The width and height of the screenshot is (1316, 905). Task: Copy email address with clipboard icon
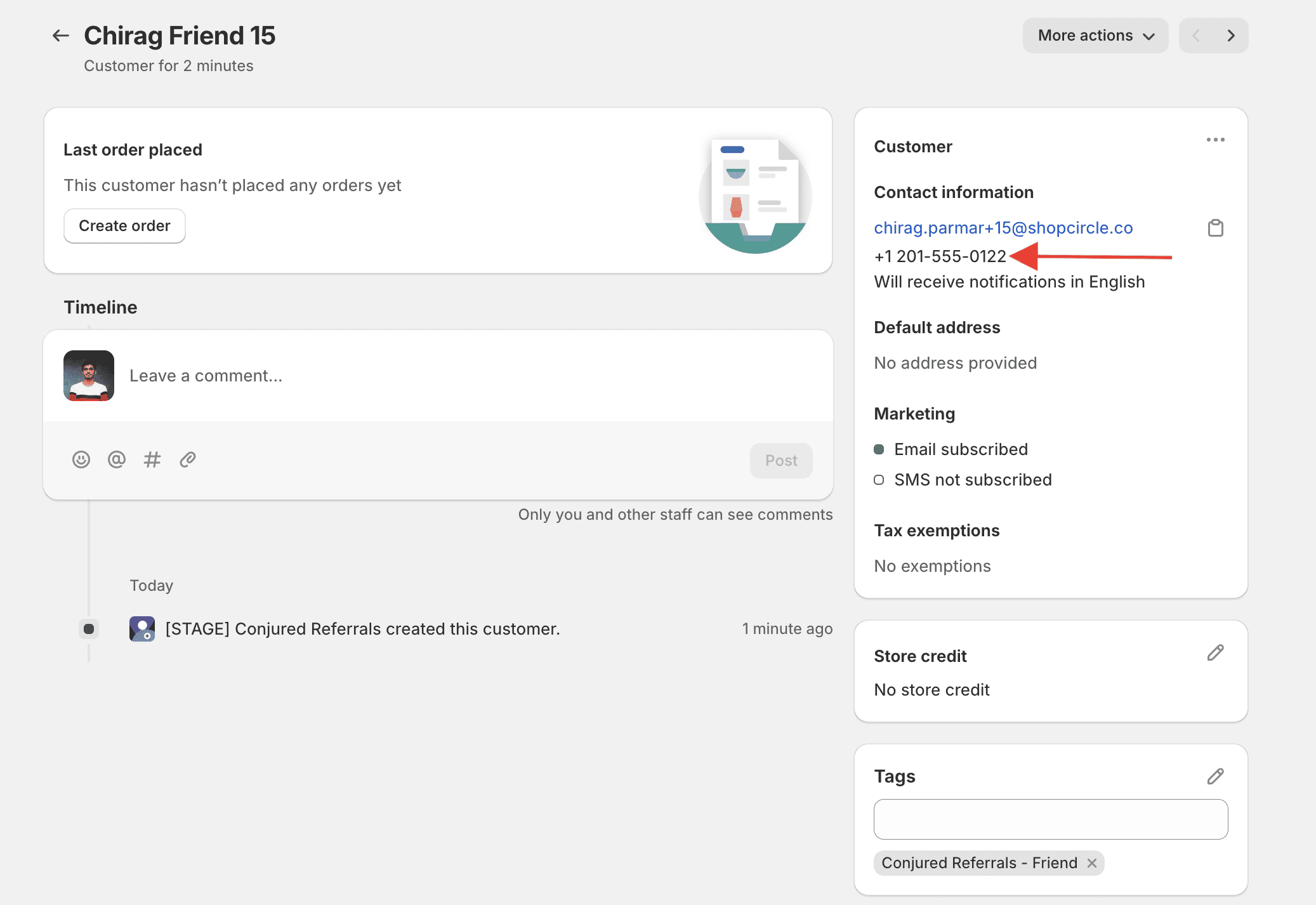click(1215, 228)
